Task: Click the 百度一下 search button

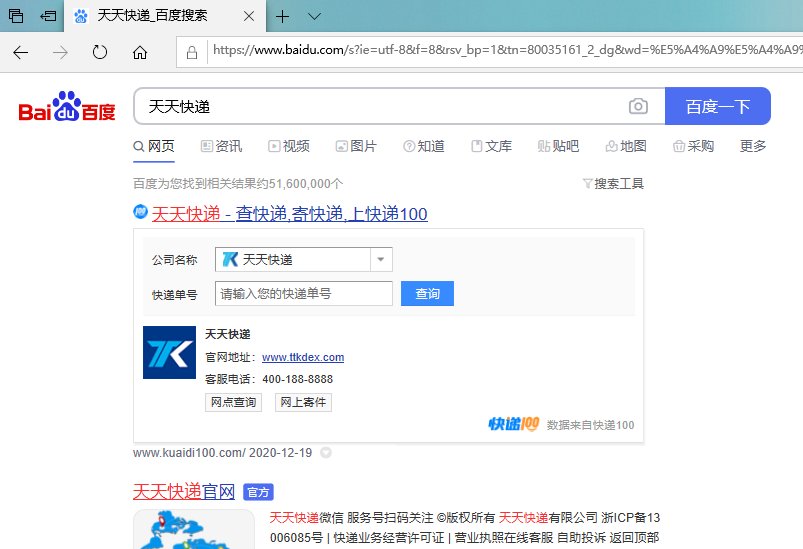Action: [717, 106]
